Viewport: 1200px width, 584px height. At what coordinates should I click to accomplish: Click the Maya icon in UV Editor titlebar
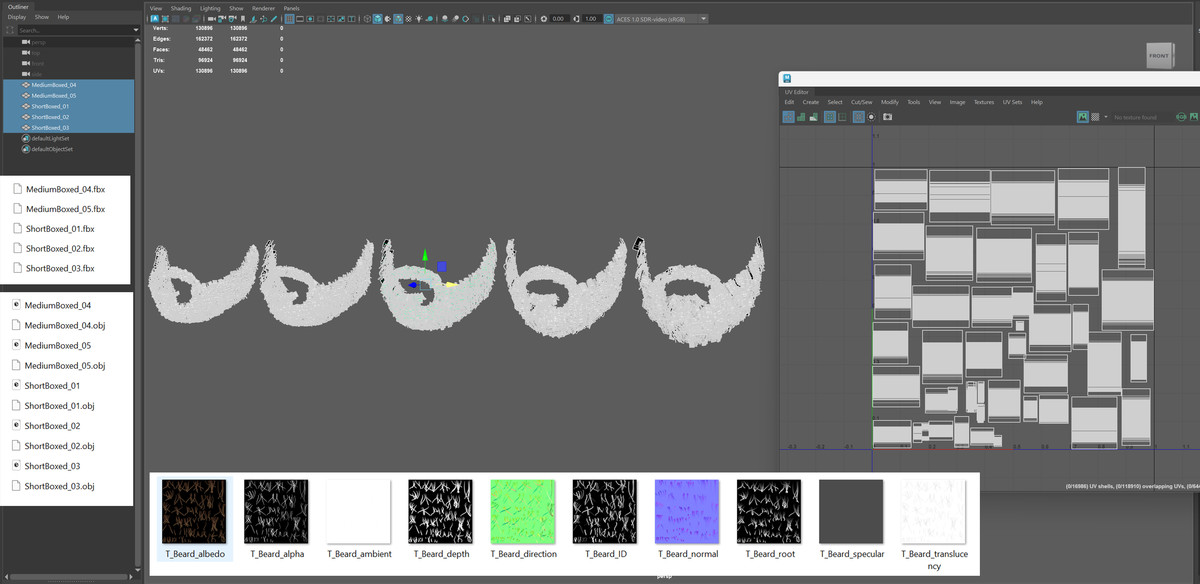tap(787, 78)
